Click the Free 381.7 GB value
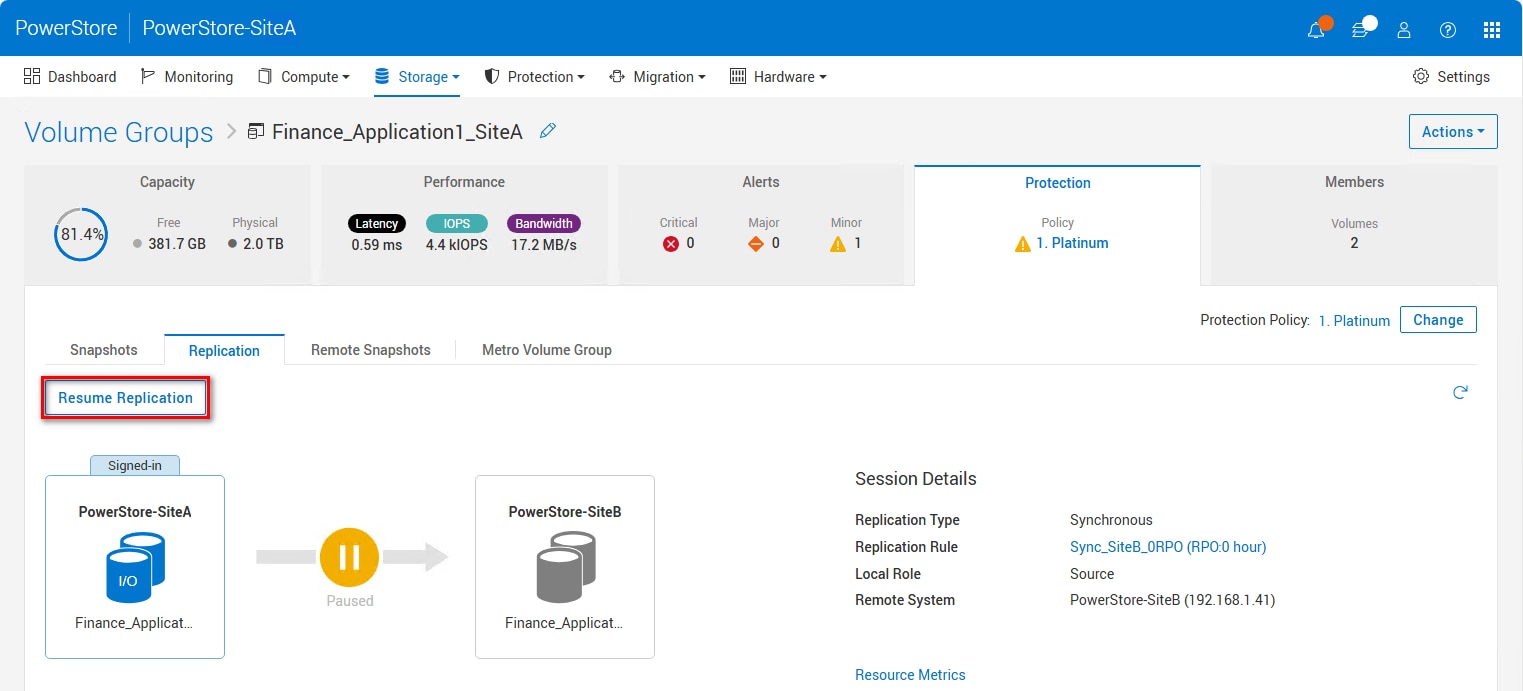Image resolution: width=1523 pixels, height=691 pixels. tap(176, 244)
